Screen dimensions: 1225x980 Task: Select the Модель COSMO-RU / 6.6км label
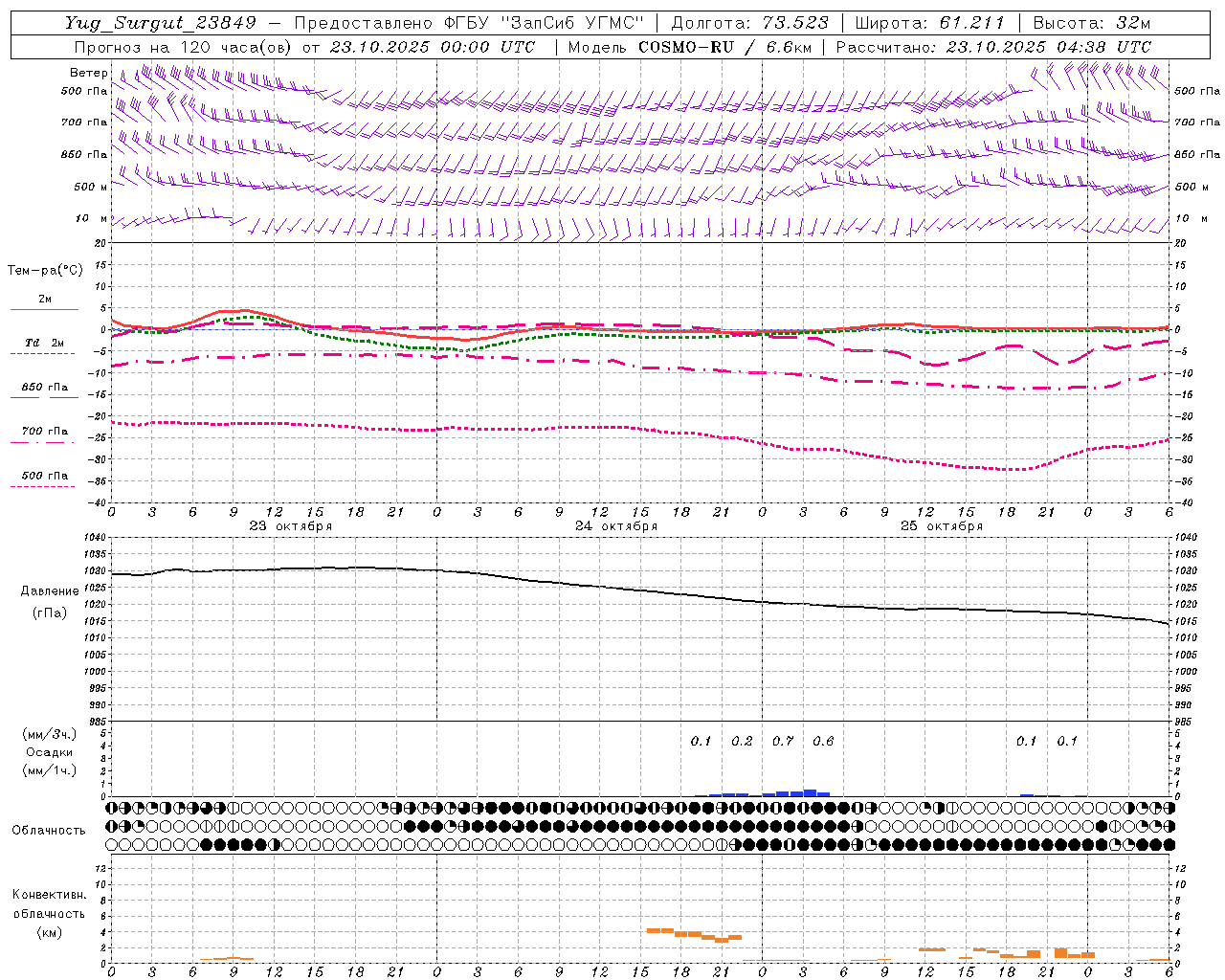coord(688,47)
